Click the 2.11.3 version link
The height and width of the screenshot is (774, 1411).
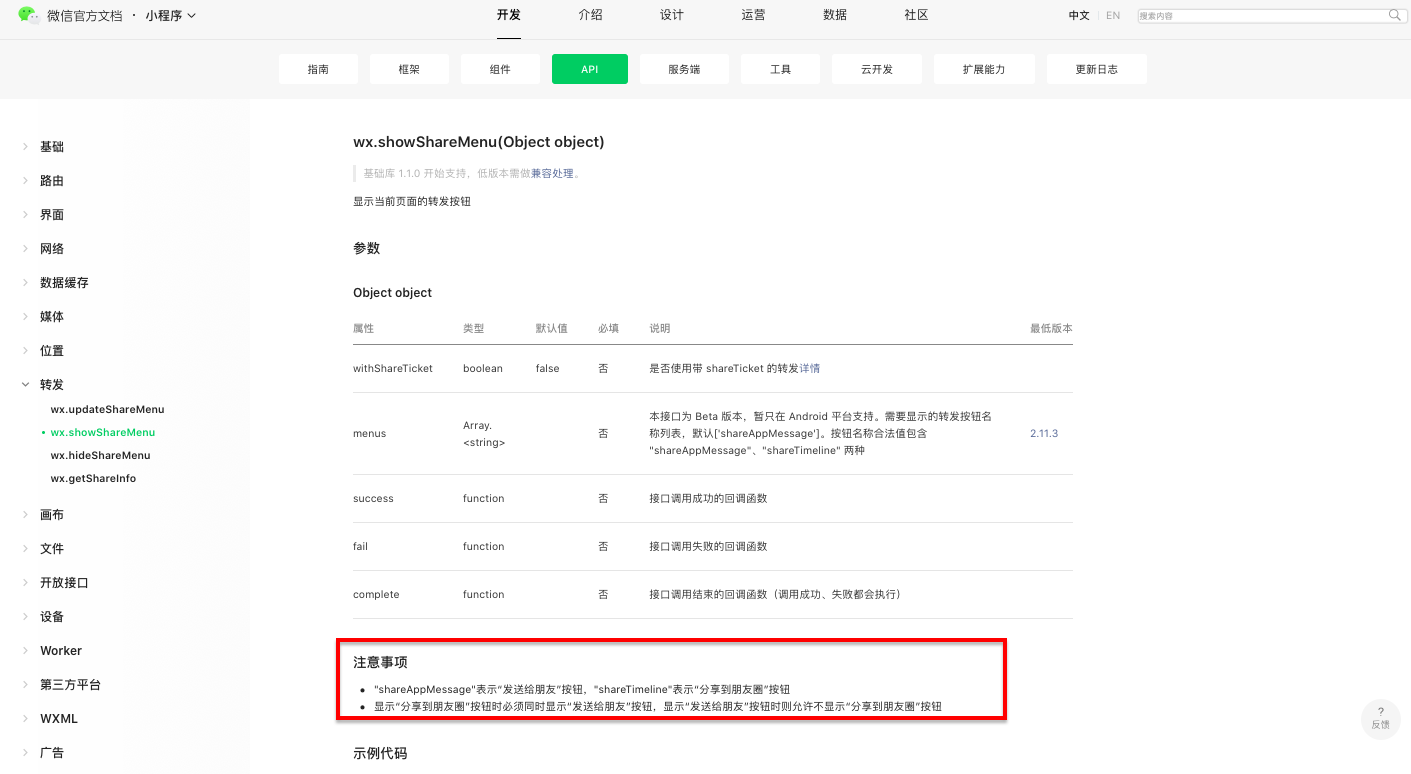1044,433
